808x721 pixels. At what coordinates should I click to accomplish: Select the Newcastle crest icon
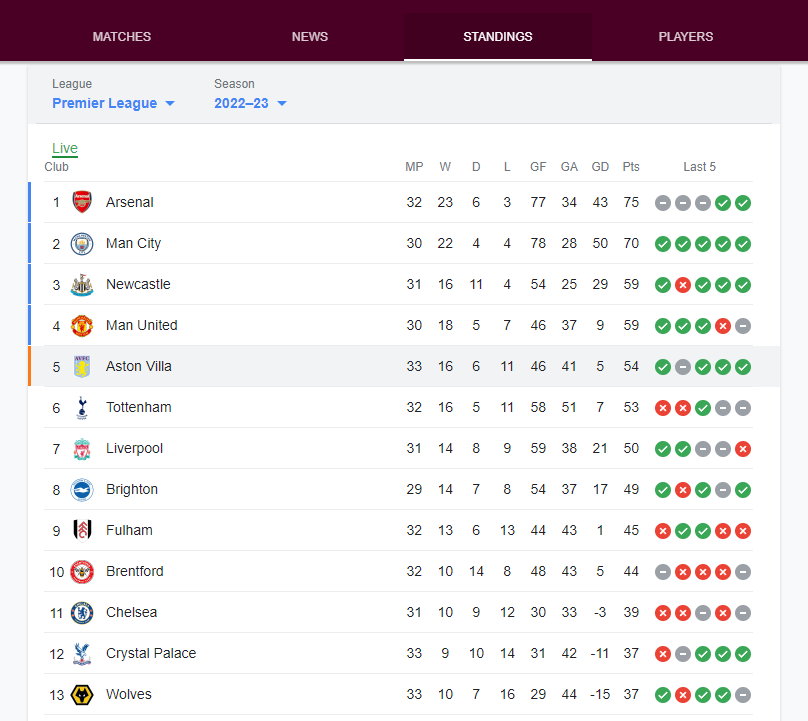[x=82, y=284]
